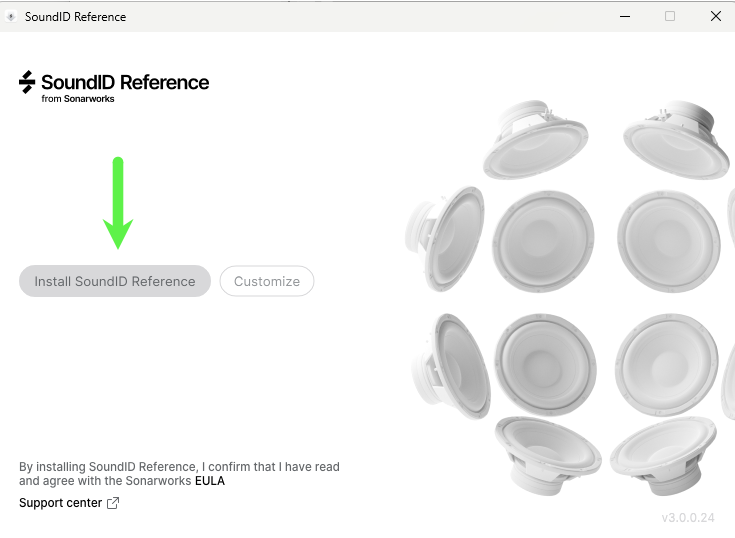The height and width of the screenshot is (538, 735).
Task: Click the Install SoundID Reference button
Action: [115, 281]
